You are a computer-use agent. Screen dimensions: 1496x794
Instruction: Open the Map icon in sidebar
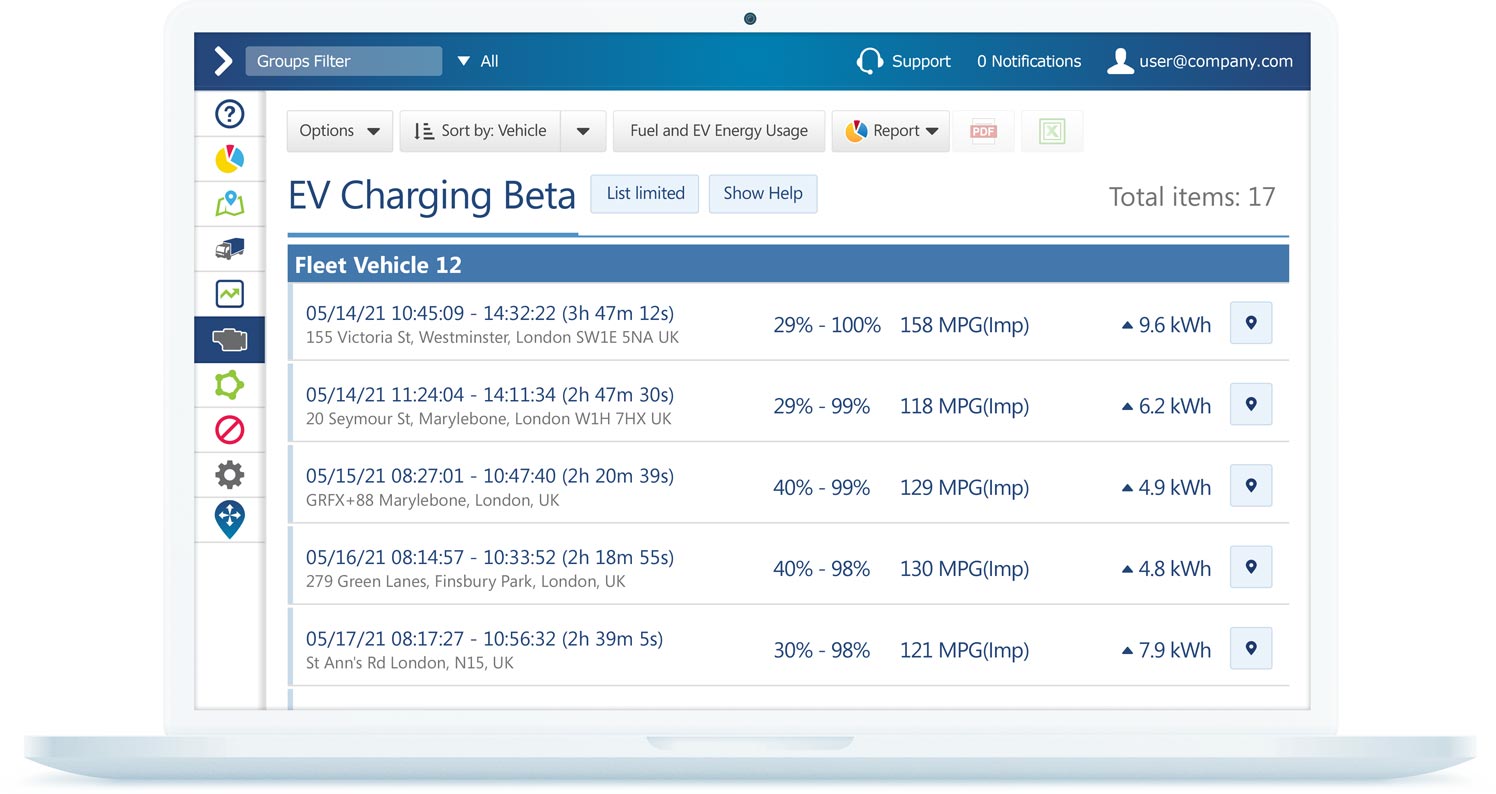pyautogui.click(x=230, y=204)
